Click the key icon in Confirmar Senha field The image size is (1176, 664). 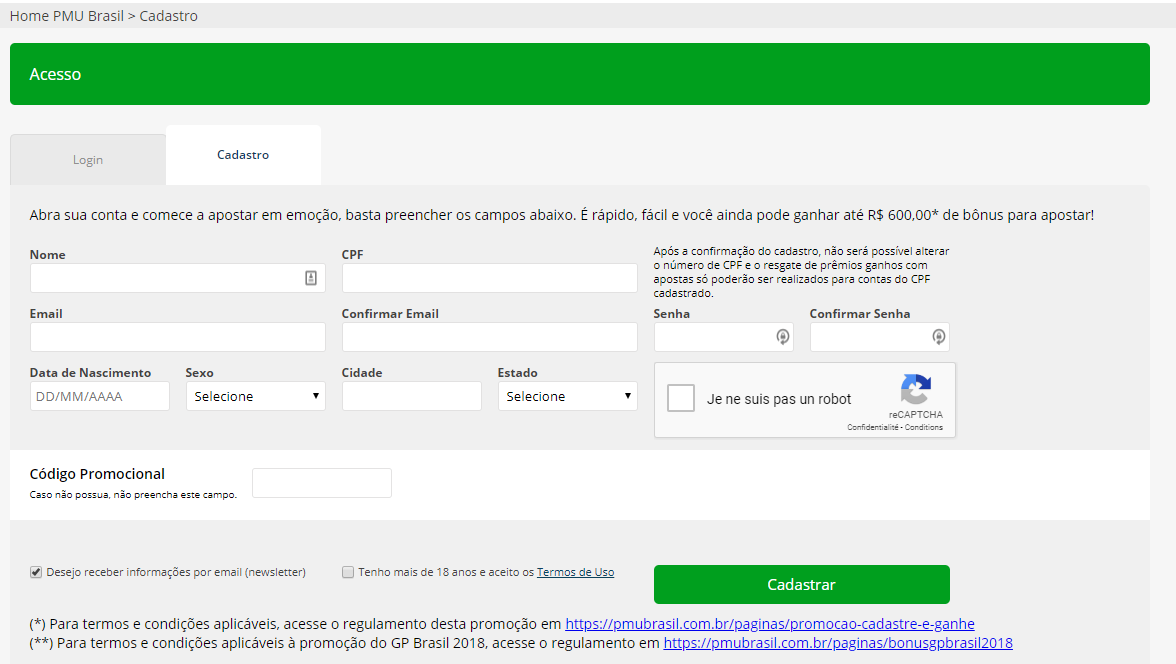[938, 337]
